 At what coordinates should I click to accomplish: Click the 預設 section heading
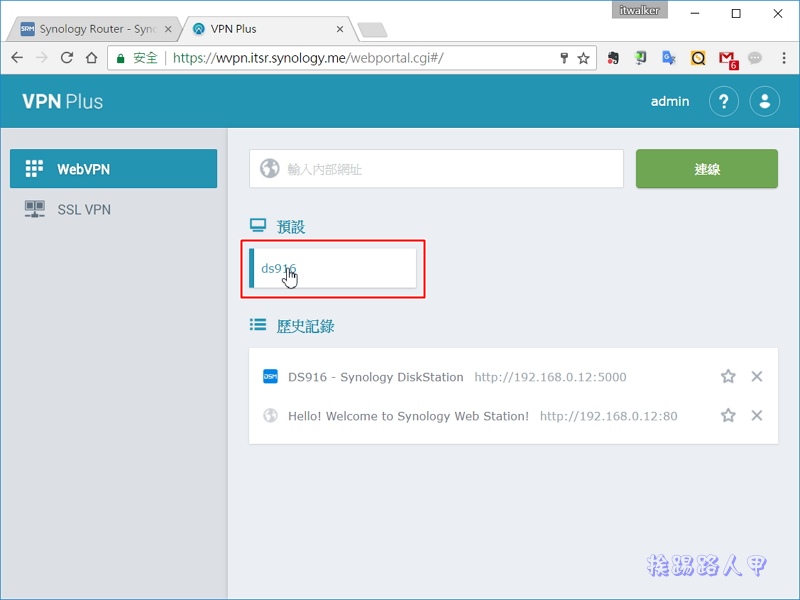pyautogui.click(x=290, y=227)
